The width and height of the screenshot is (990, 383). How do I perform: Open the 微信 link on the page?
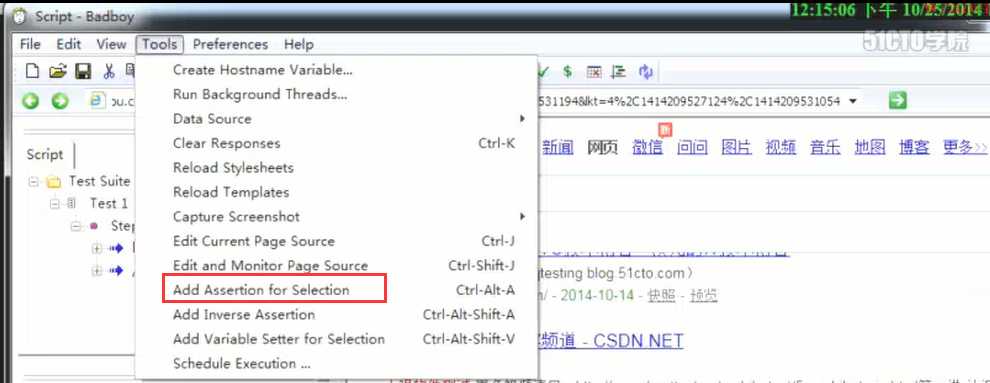point(647,148)
